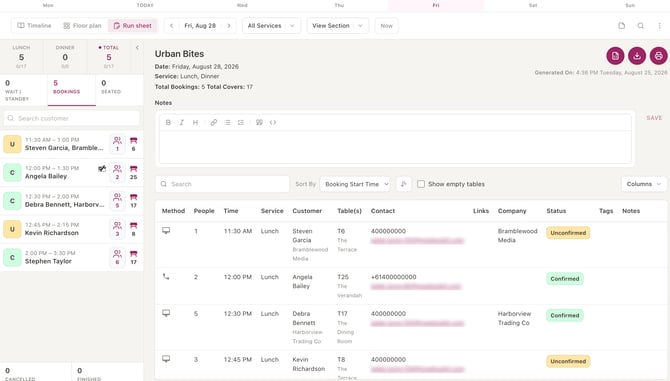Click the search icon in top toolbar
The width and height of the screenshot is (670, 381).
point(641,26)
